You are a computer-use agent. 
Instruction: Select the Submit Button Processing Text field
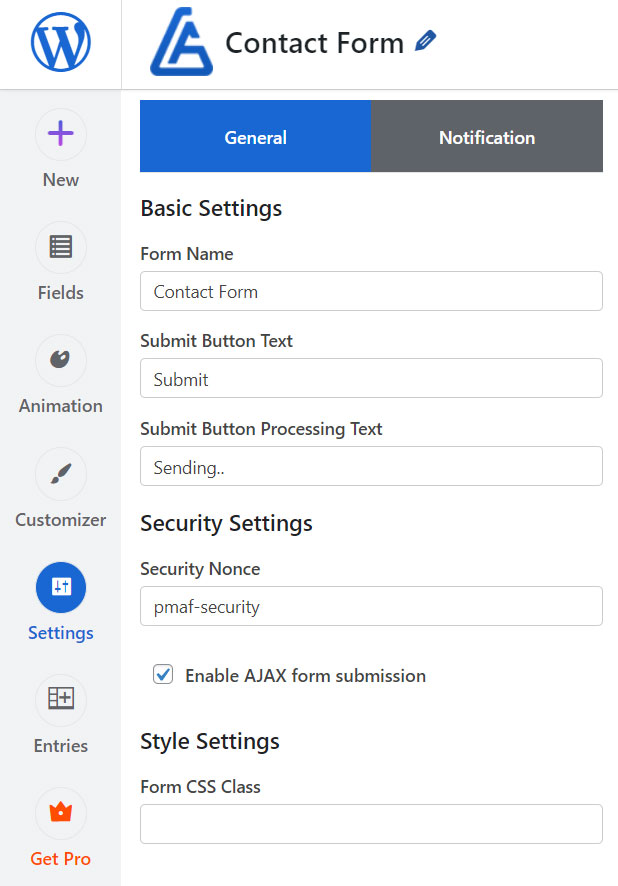click(371, 466)
